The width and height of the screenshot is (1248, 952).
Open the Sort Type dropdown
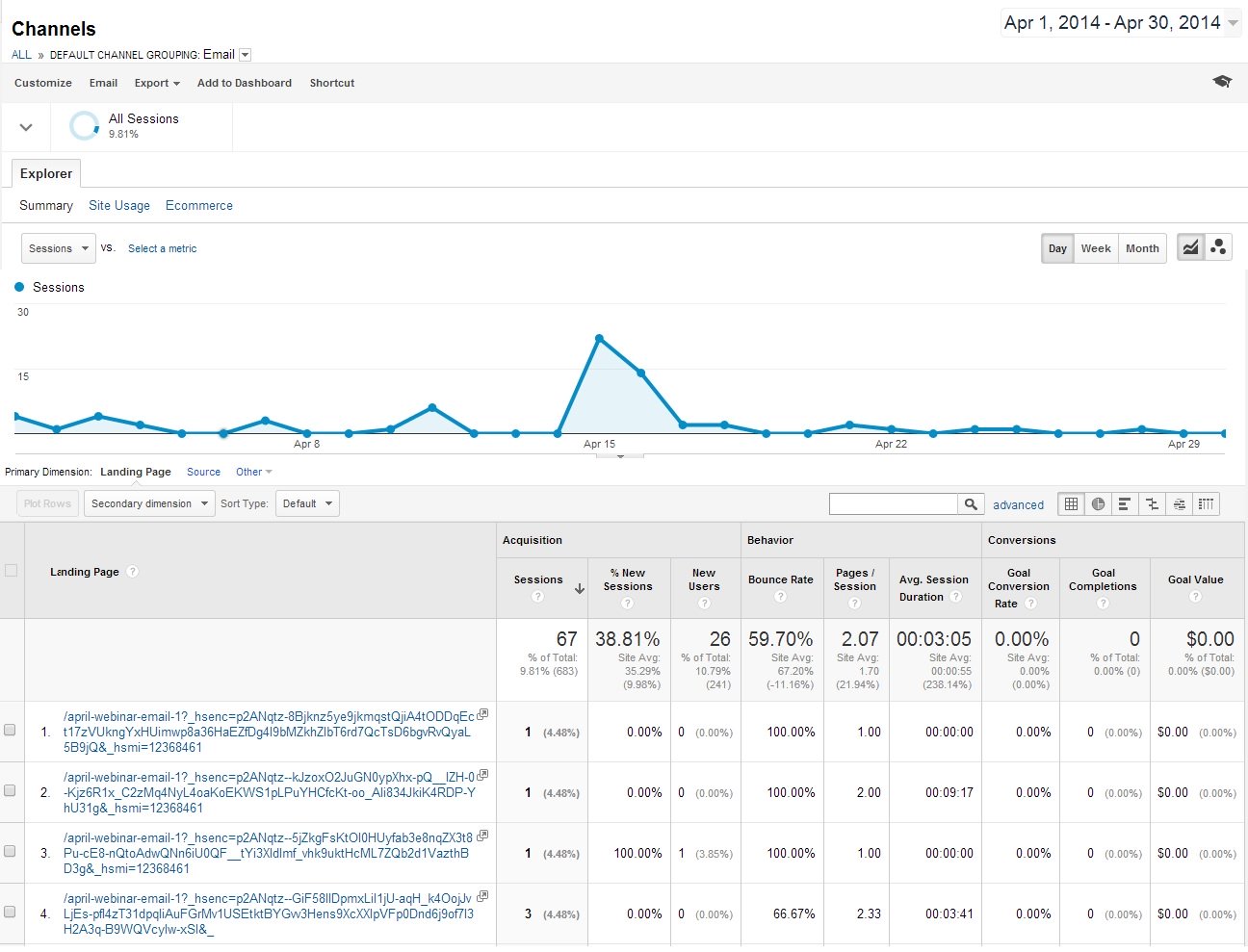[307, 502]
